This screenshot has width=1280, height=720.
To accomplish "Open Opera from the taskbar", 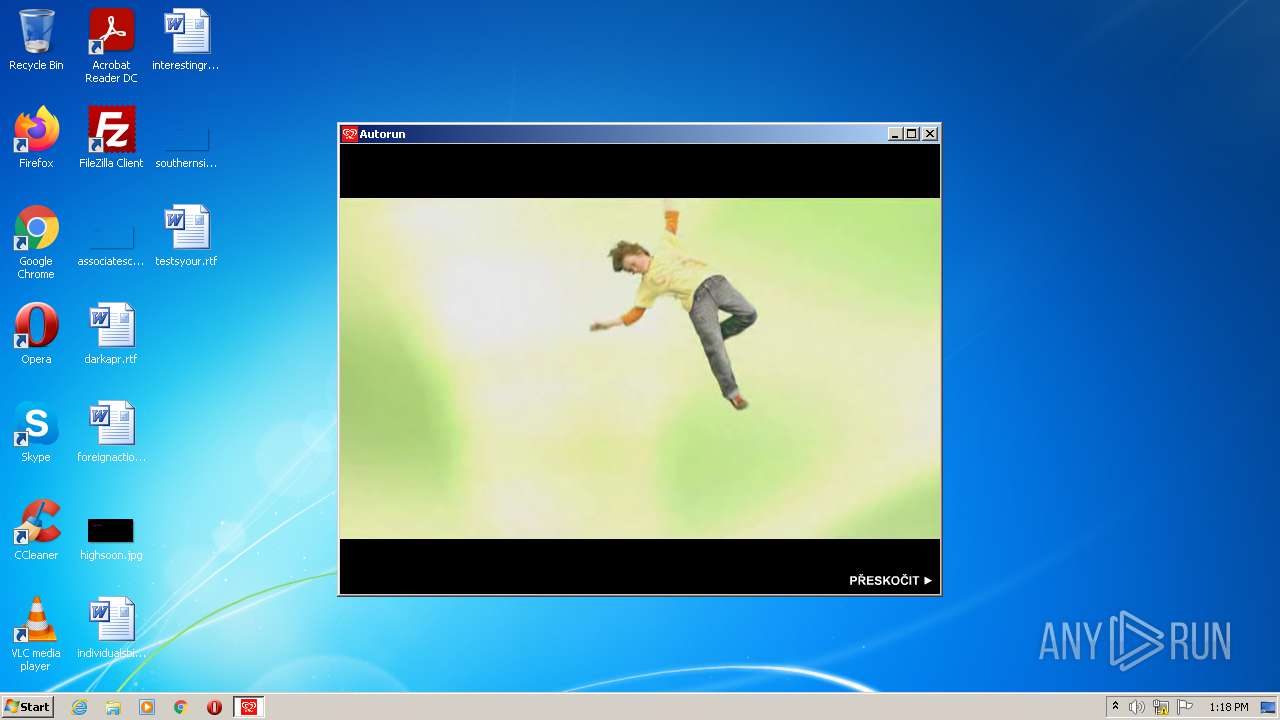I will [x=214, y=707].
